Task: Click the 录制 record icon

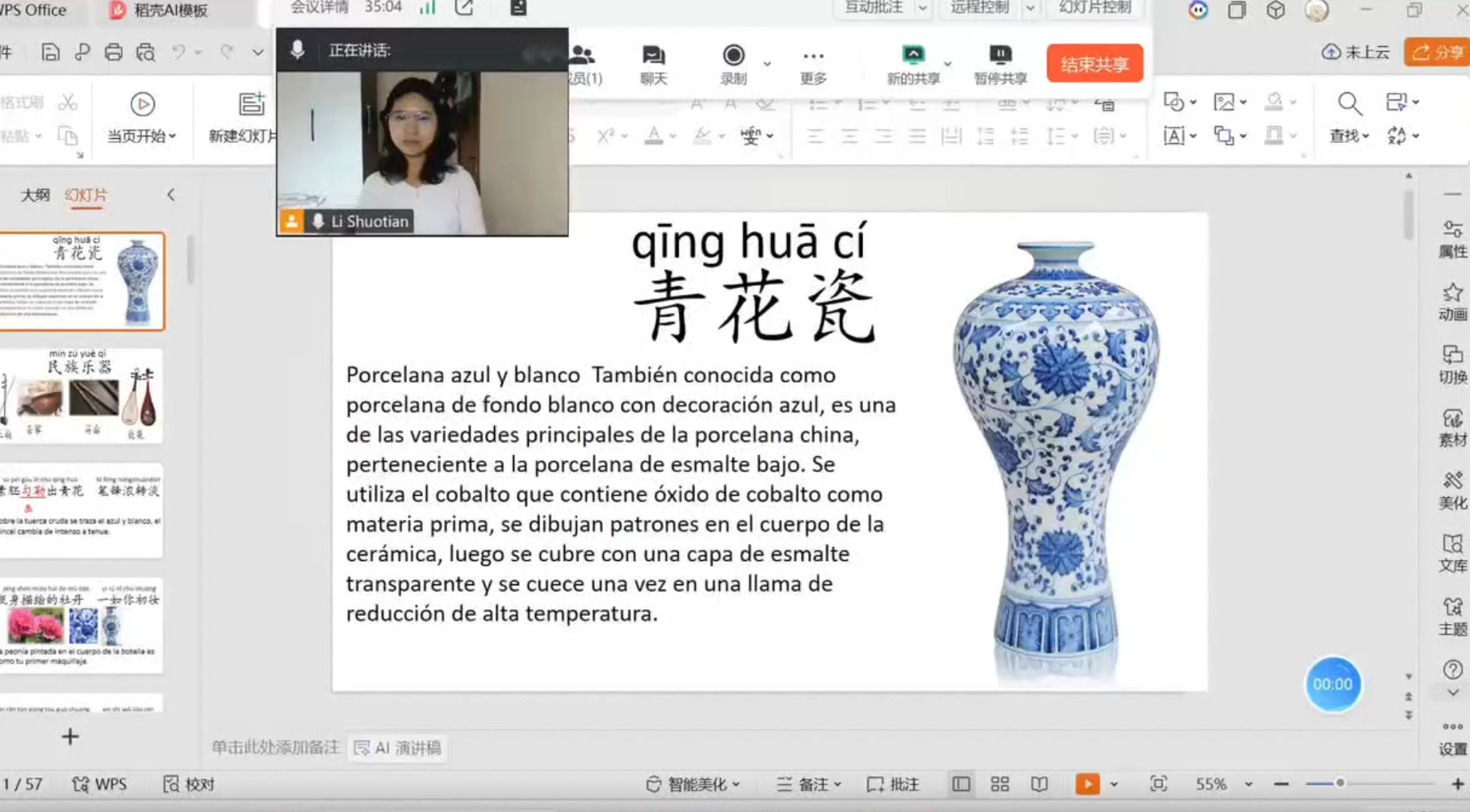Action: [x=733, y=55]
